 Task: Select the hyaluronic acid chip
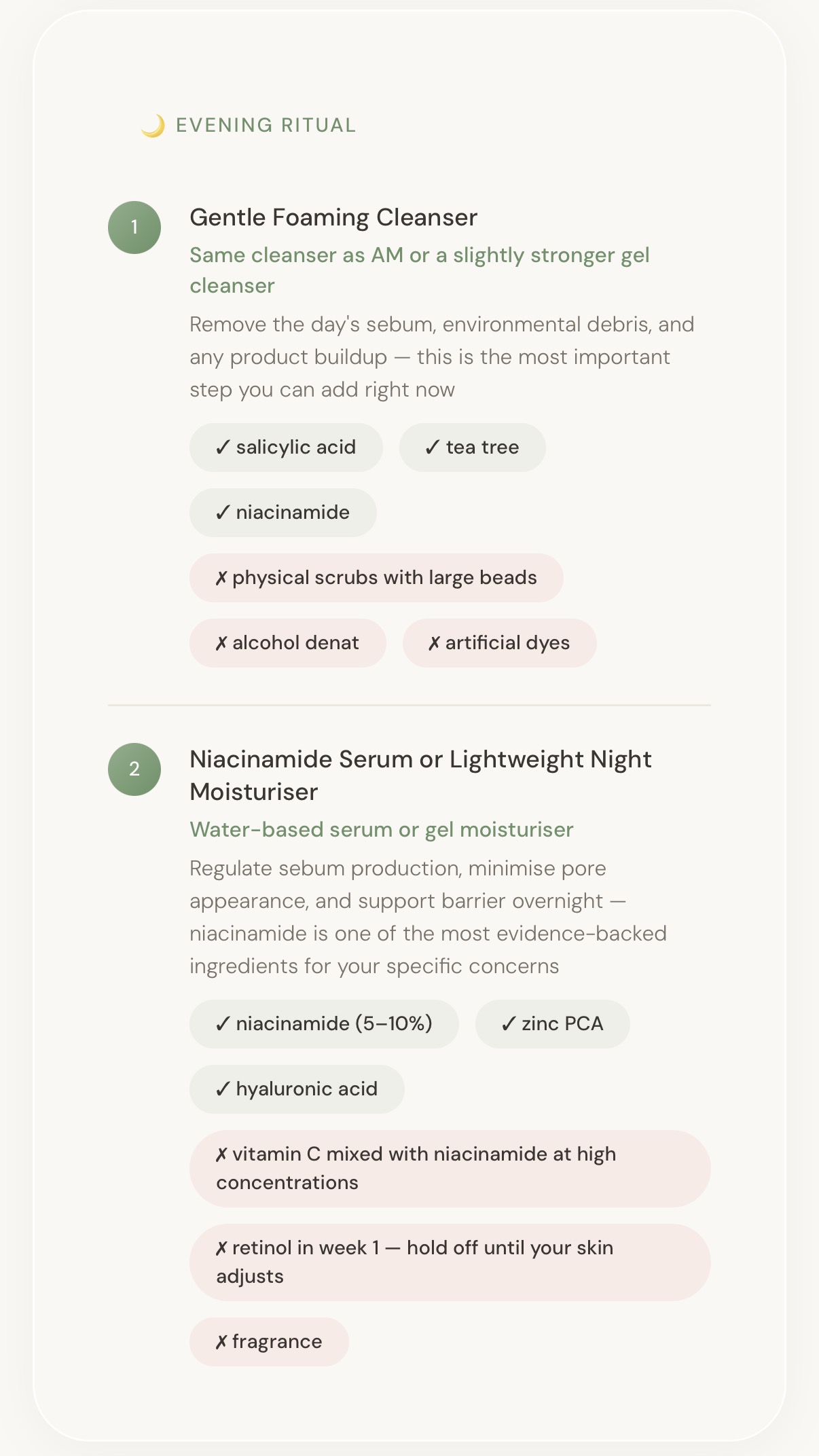coord(297,1089)
